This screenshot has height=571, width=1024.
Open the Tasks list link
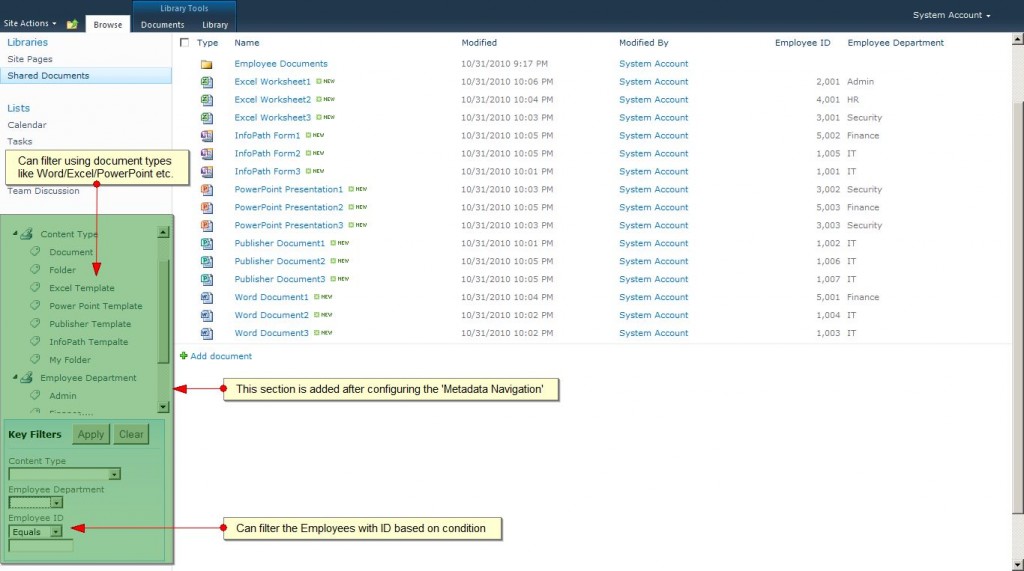click(20, 141)
